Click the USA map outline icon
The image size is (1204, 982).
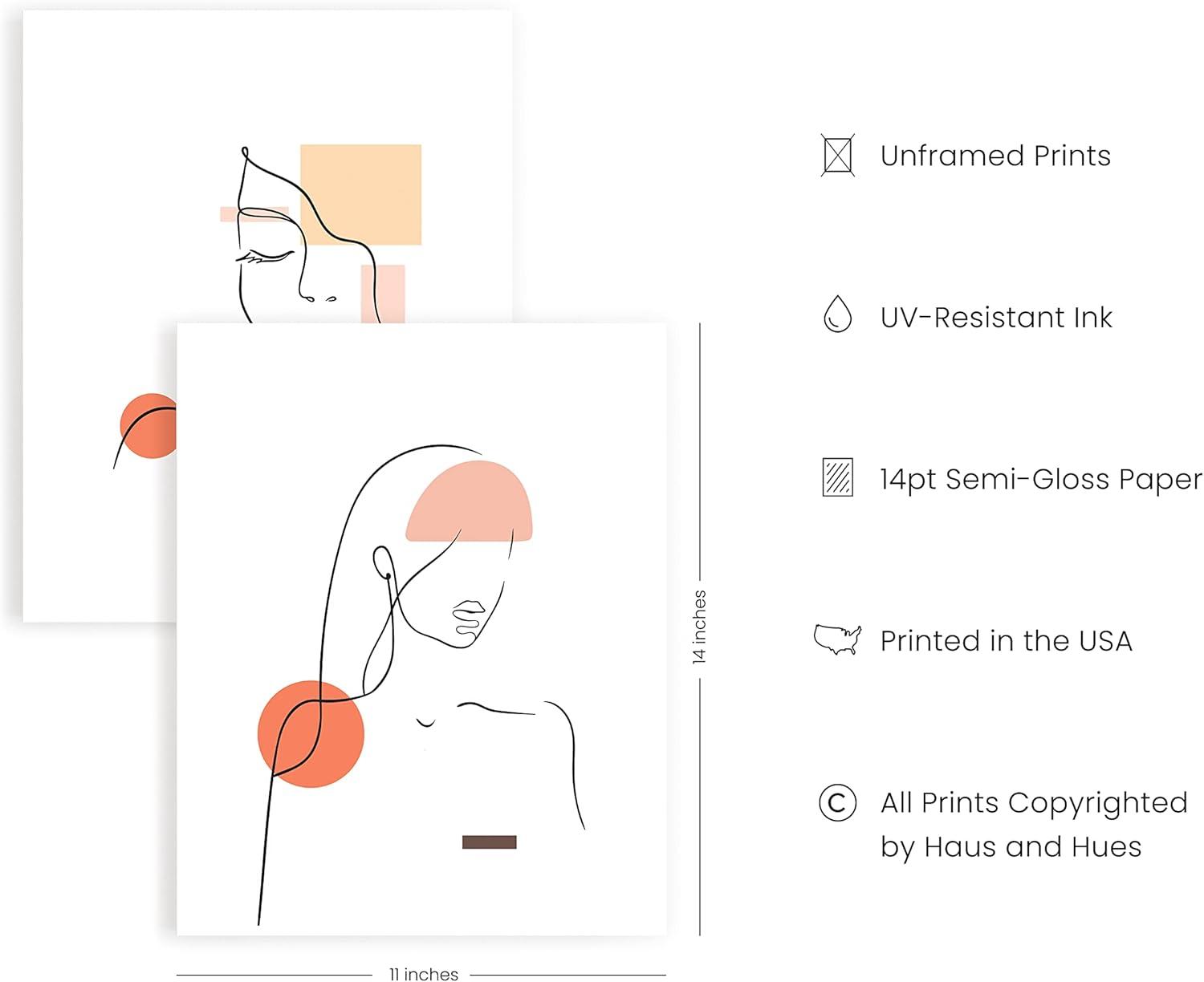point(837,639)
